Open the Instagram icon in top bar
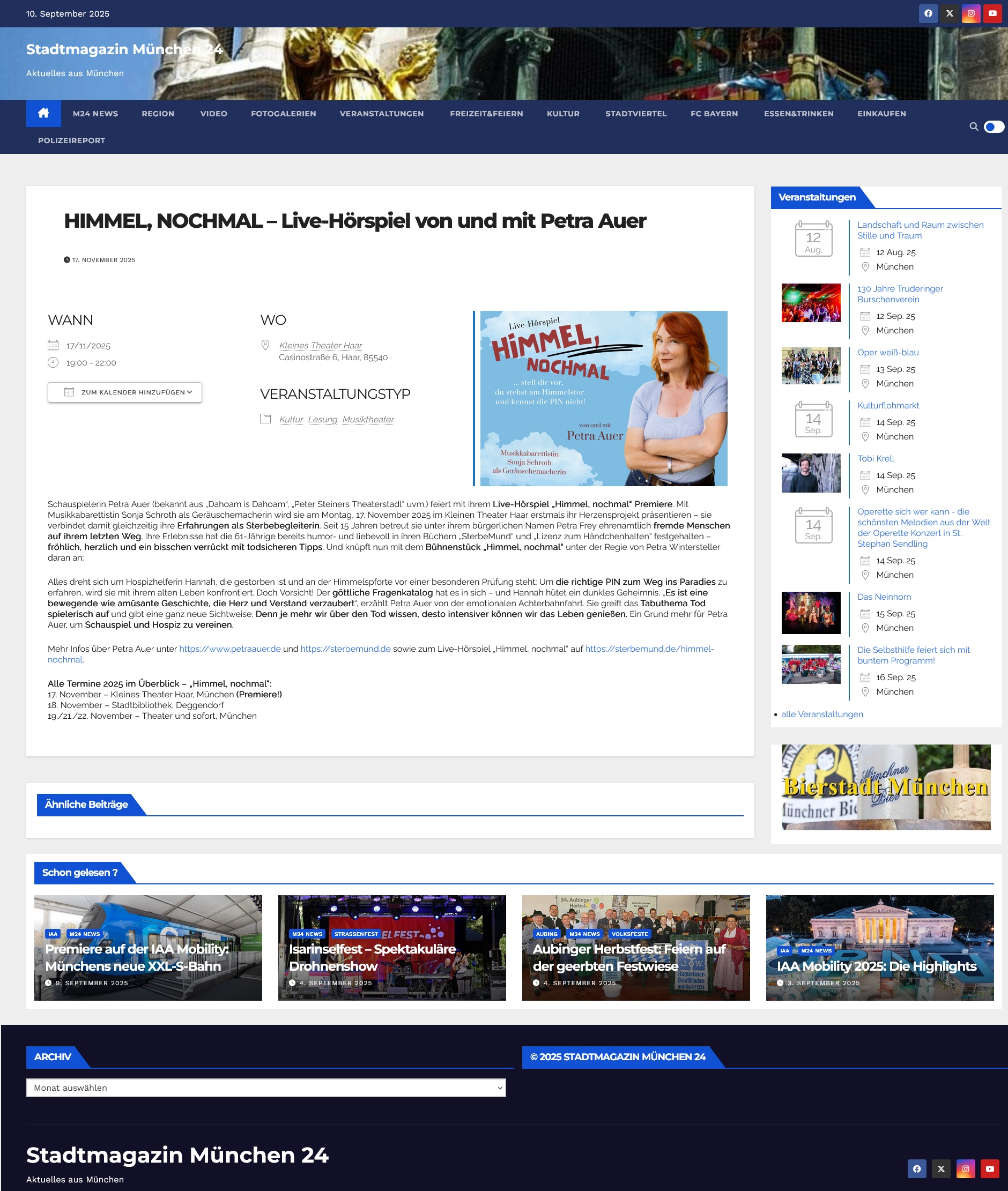1008x1191 pixels. click(x=971, y=13)
